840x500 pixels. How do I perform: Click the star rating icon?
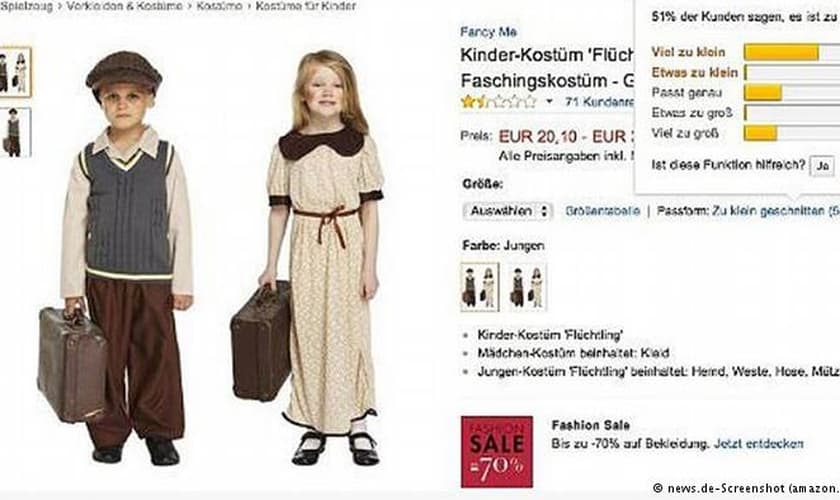498,101
